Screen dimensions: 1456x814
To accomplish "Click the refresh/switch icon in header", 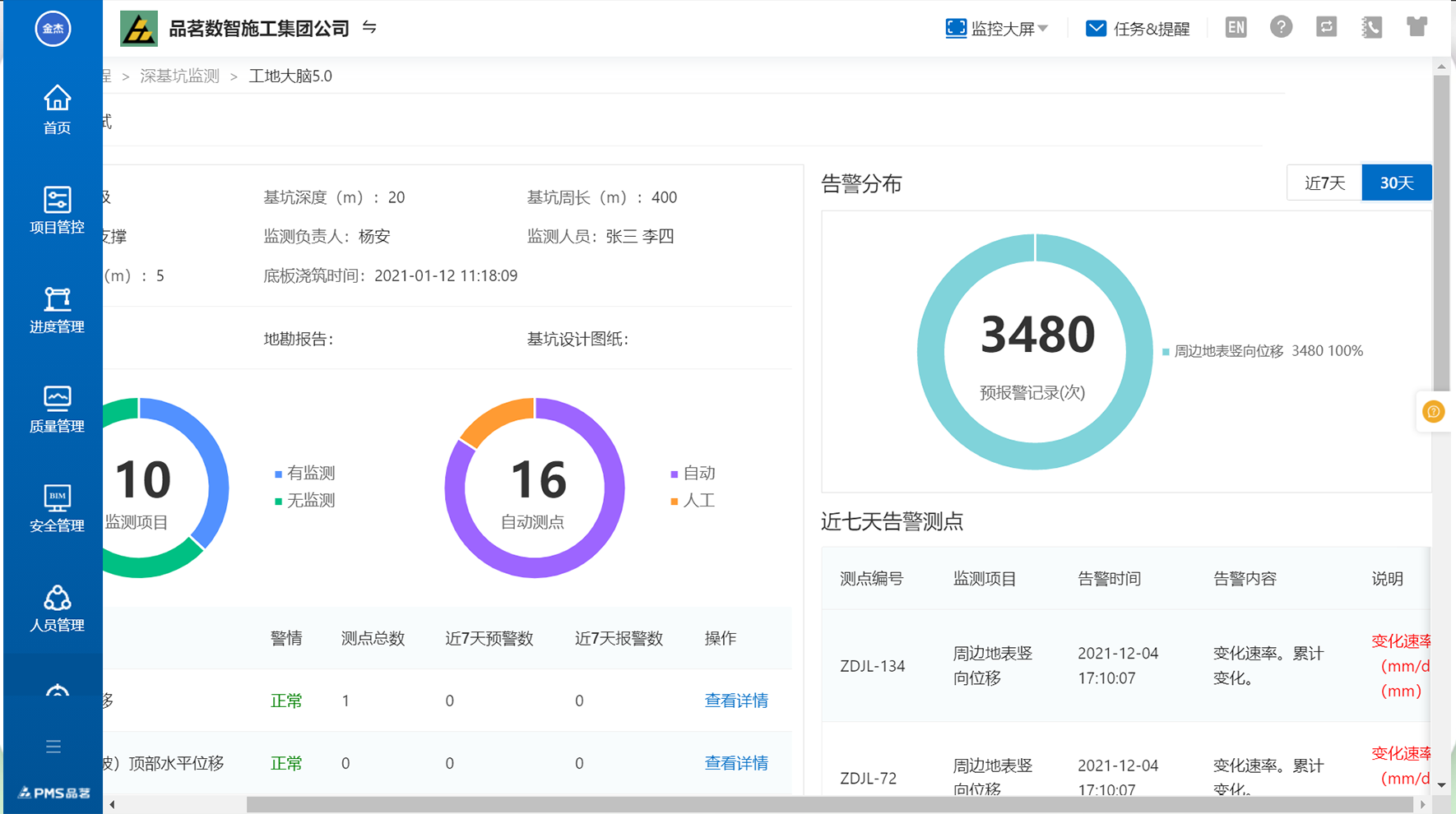I will tap(1326, 27).
